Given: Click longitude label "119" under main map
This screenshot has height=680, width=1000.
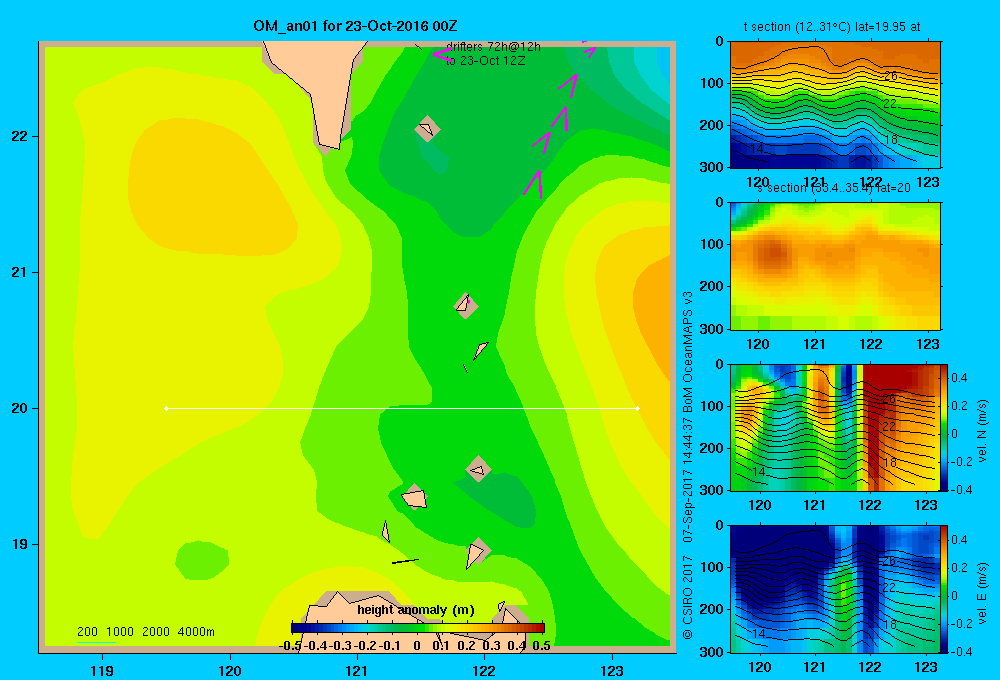Looking at the screenshot, I should pyautogui.click(x=102, y=670).
